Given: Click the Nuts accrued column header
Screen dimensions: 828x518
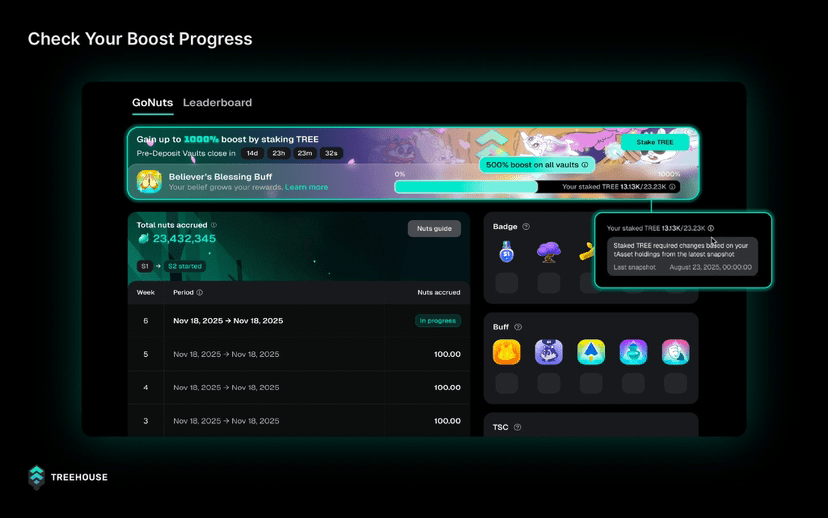Looking at the screenshot, I should pos(439,293).
